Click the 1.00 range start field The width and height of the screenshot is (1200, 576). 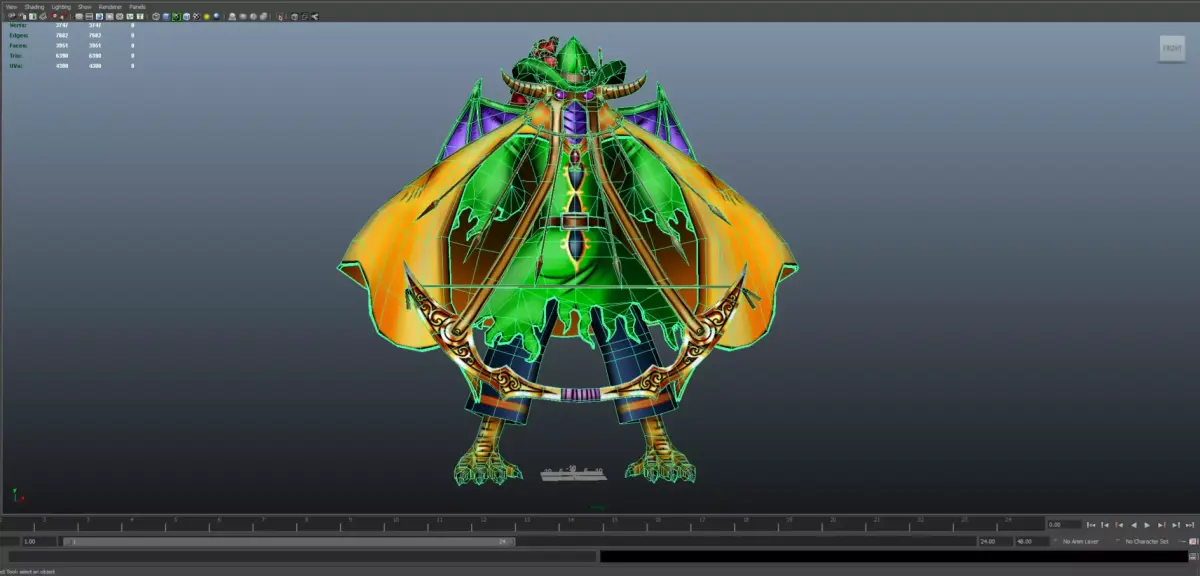pos(38,541)
